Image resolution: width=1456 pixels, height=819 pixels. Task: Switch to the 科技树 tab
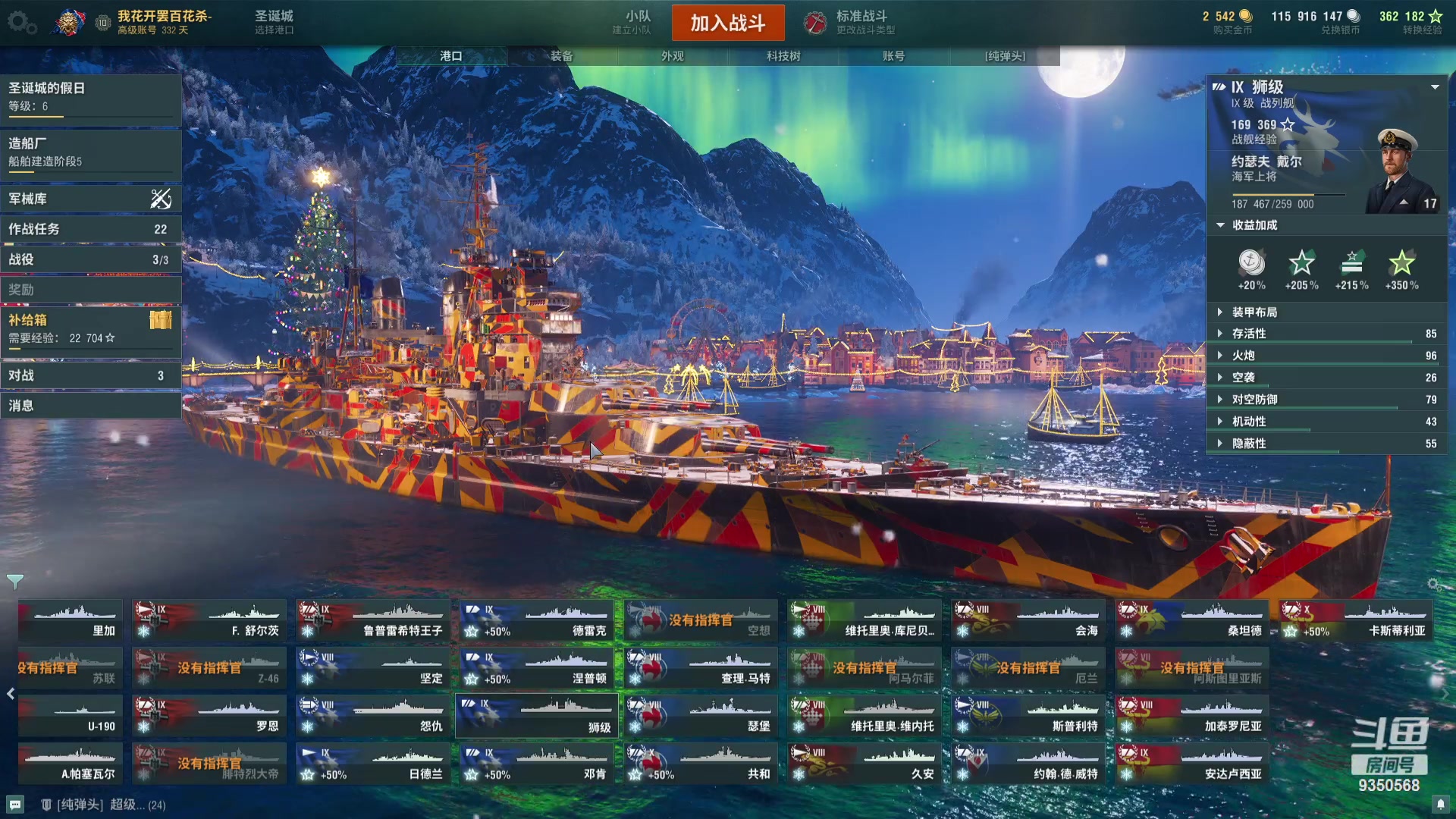point(783,56)
